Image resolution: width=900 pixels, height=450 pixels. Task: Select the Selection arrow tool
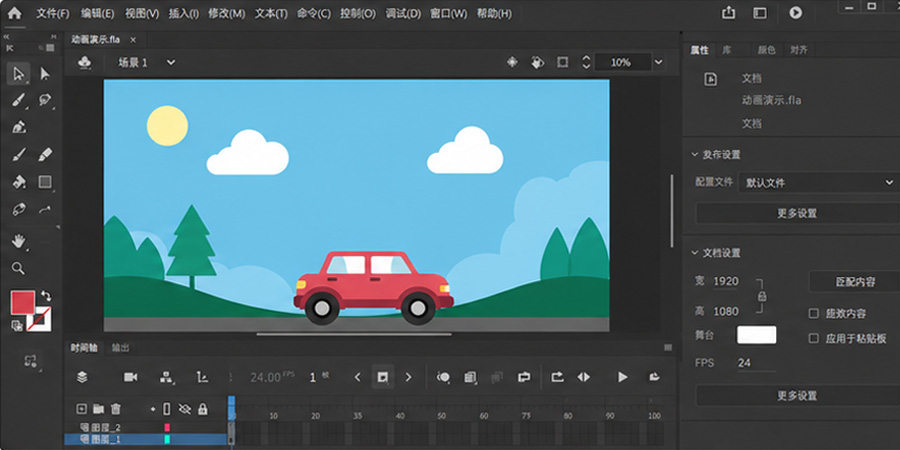18,74
